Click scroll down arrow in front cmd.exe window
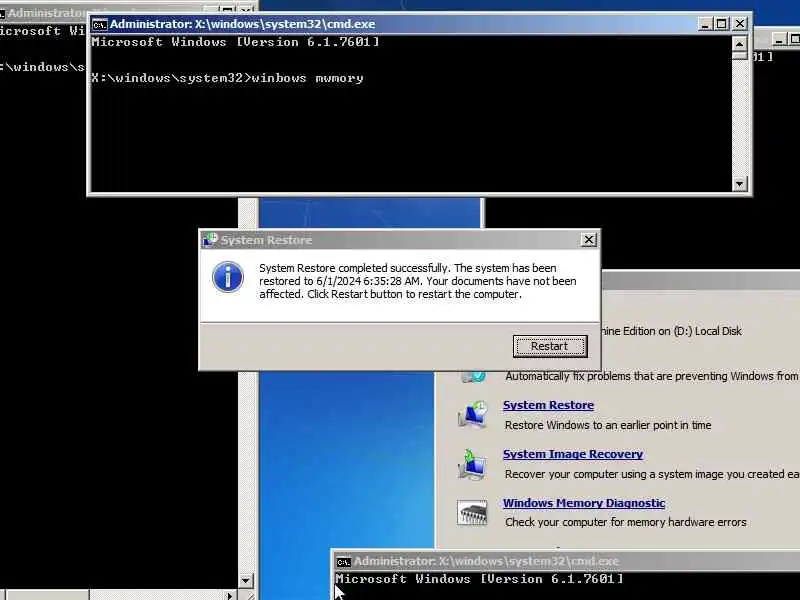 (x=739, y=184)
